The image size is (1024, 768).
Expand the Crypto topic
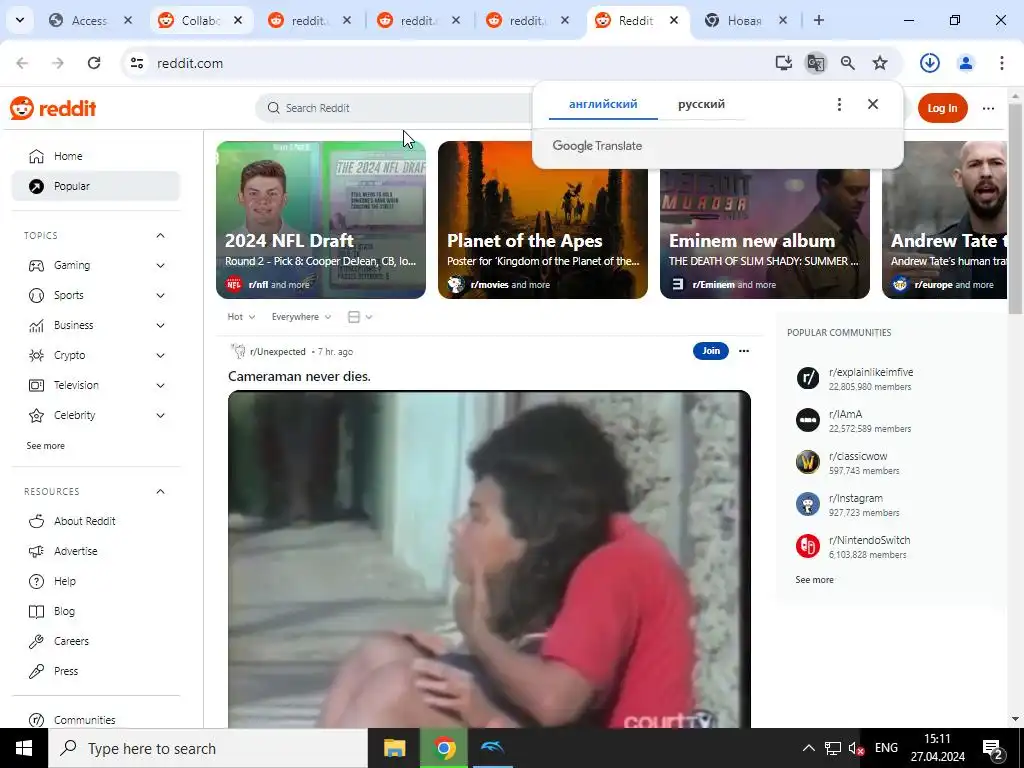[161, 355]
